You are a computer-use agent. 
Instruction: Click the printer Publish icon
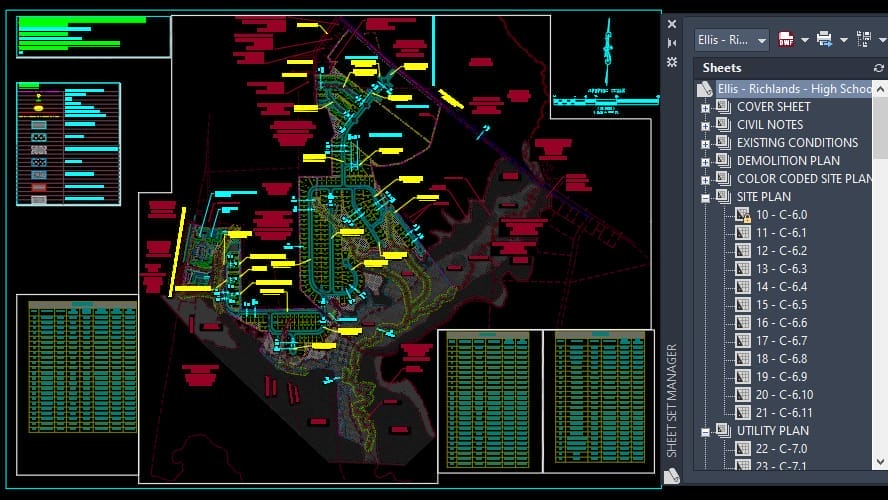824,39
